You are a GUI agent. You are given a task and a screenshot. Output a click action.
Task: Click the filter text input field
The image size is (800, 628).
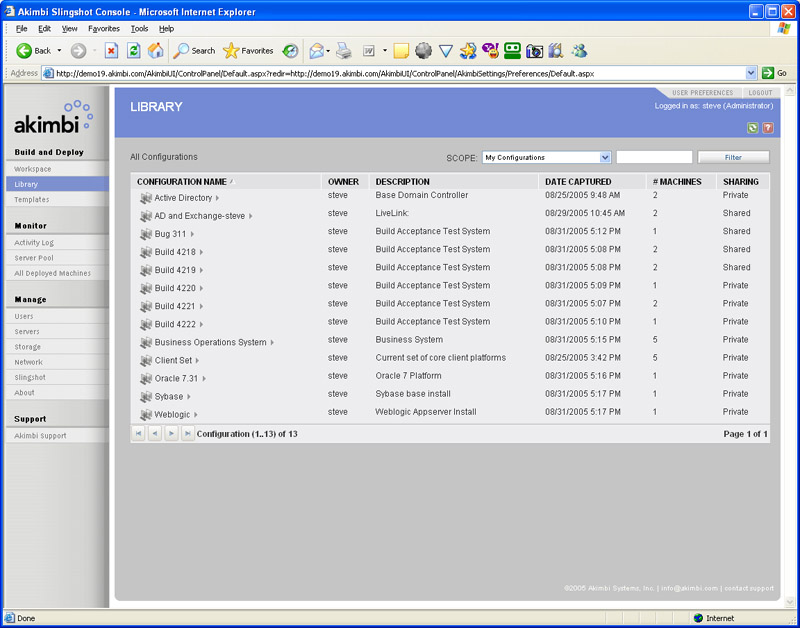coord(654,158)
